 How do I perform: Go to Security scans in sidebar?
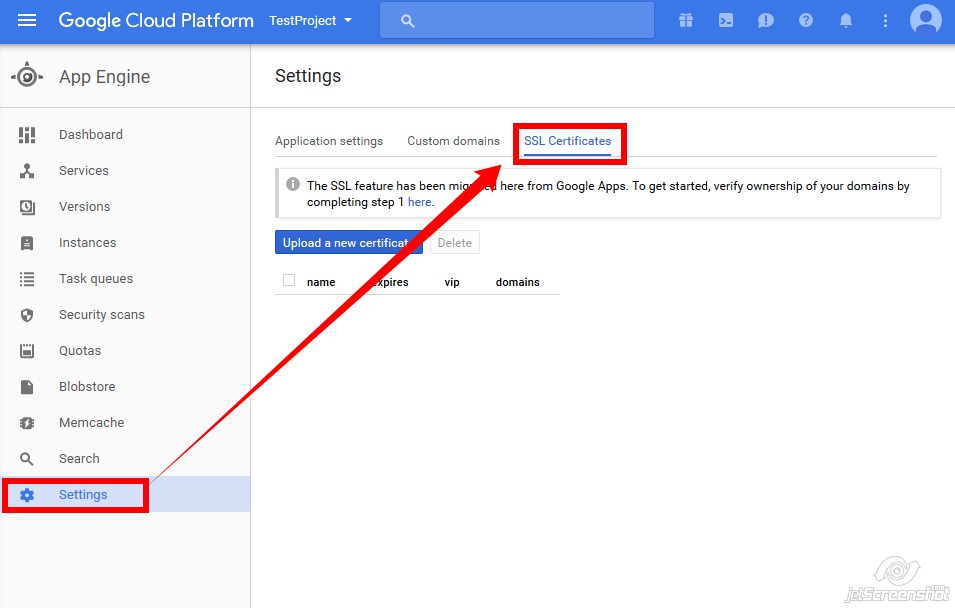101,315
